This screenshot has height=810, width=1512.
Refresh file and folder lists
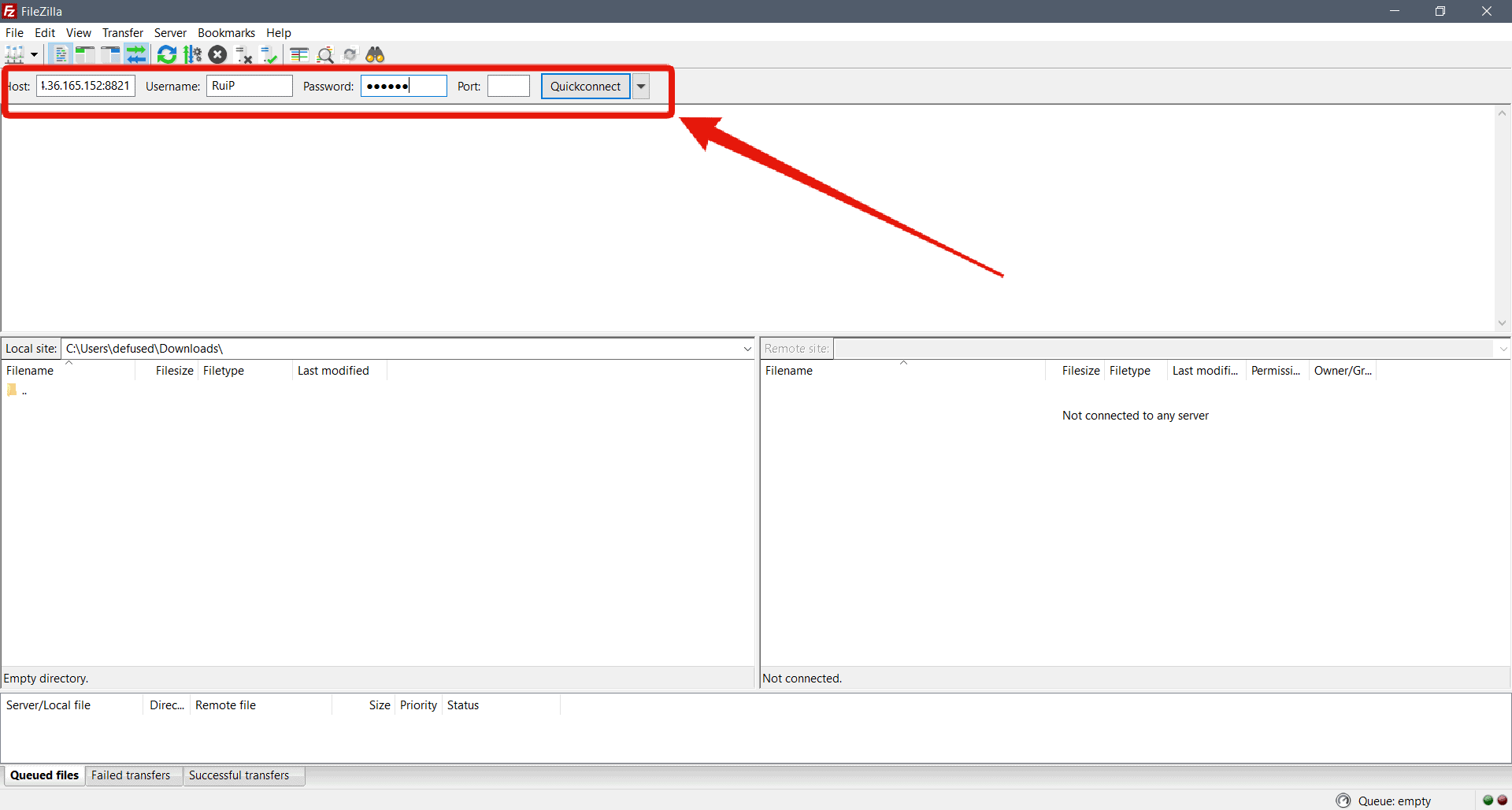167,54
